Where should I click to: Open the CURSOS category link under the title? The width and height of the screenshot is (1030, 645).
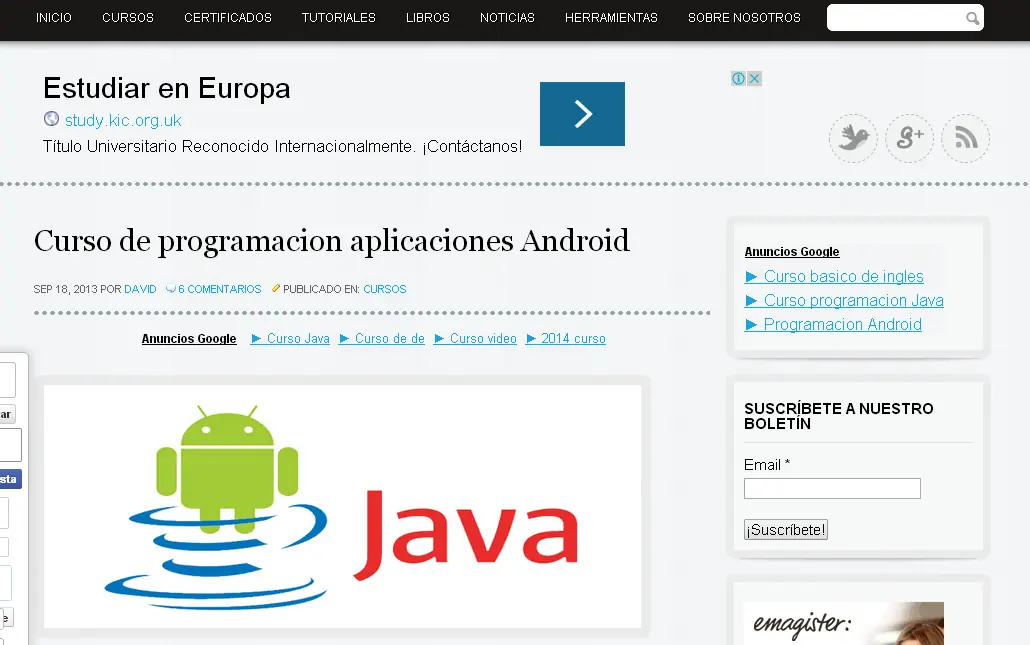click(385, 289)
